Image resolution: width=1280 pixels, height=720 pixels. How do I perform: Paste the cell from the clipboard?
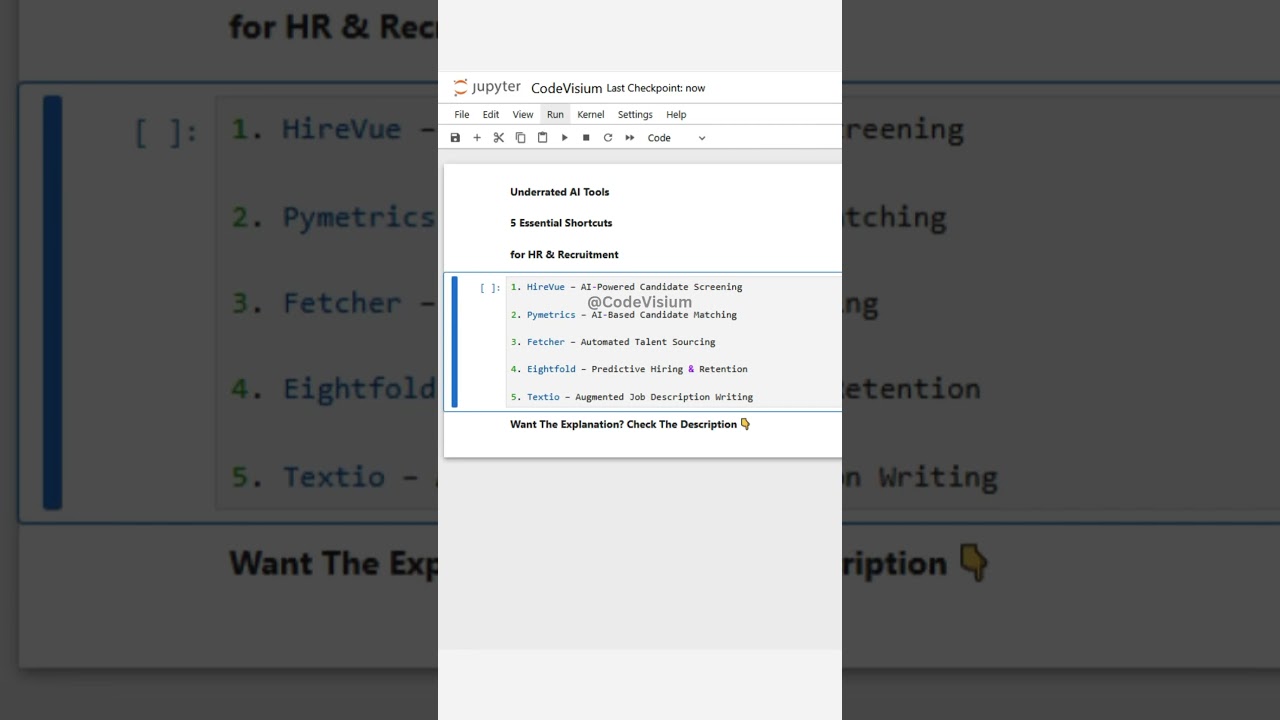tap(543, 138)
